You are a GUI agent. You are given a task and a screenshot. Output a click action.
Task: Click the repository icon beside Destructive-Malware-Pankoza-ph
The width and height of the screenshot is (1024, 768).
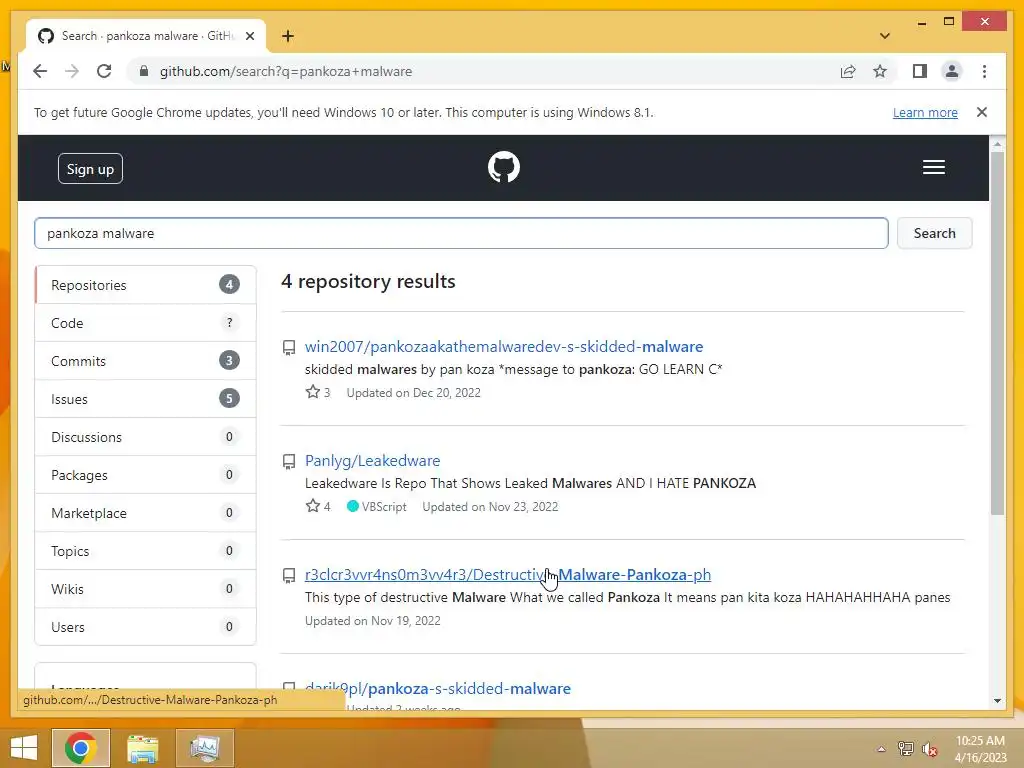pyautogui.click(x=289, y=575)
